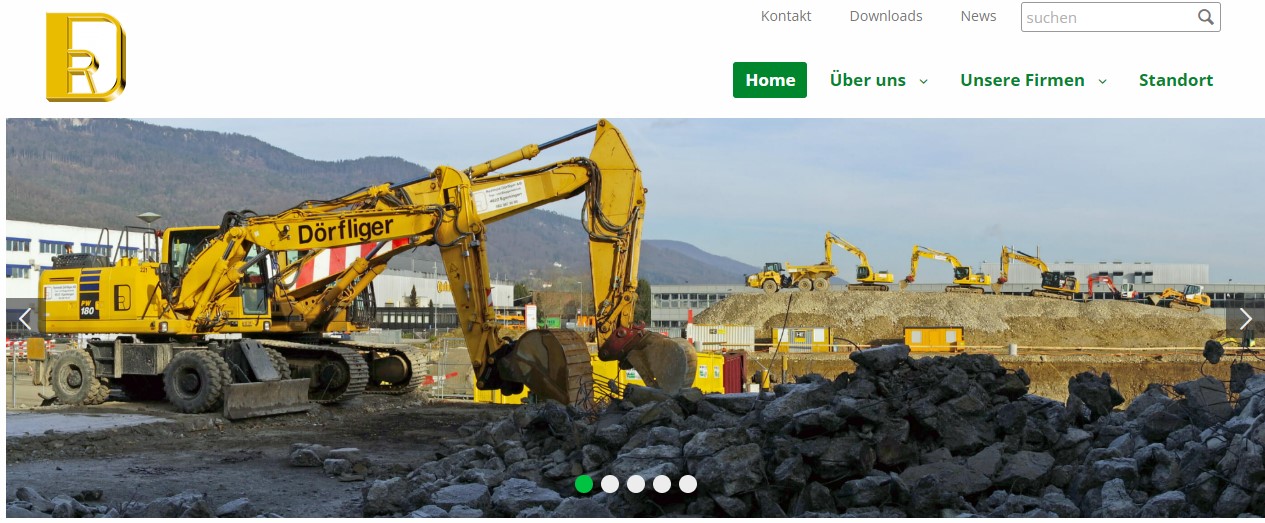Jump to the last slider dot
This screenshot has height=523, width=1265.
688,484
